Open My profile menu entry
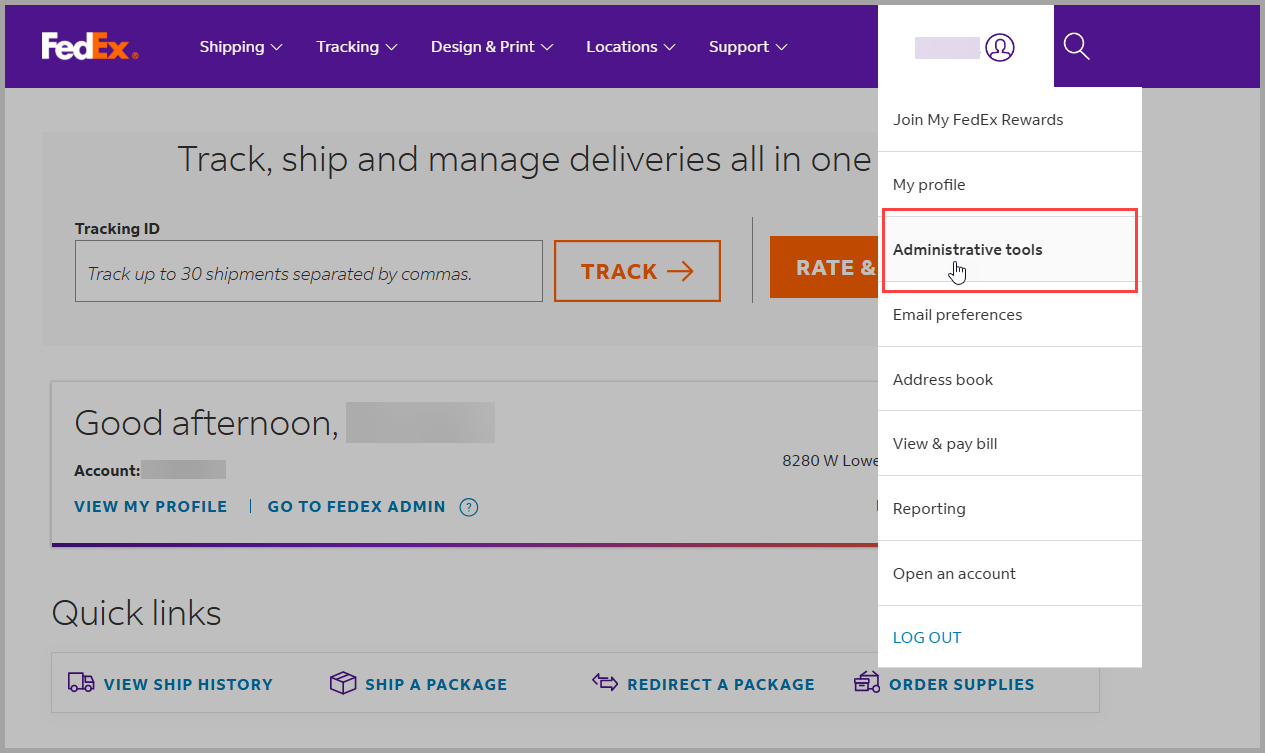The width and height of the screenshot is (1265, 753). click(x=1010, y=185)
